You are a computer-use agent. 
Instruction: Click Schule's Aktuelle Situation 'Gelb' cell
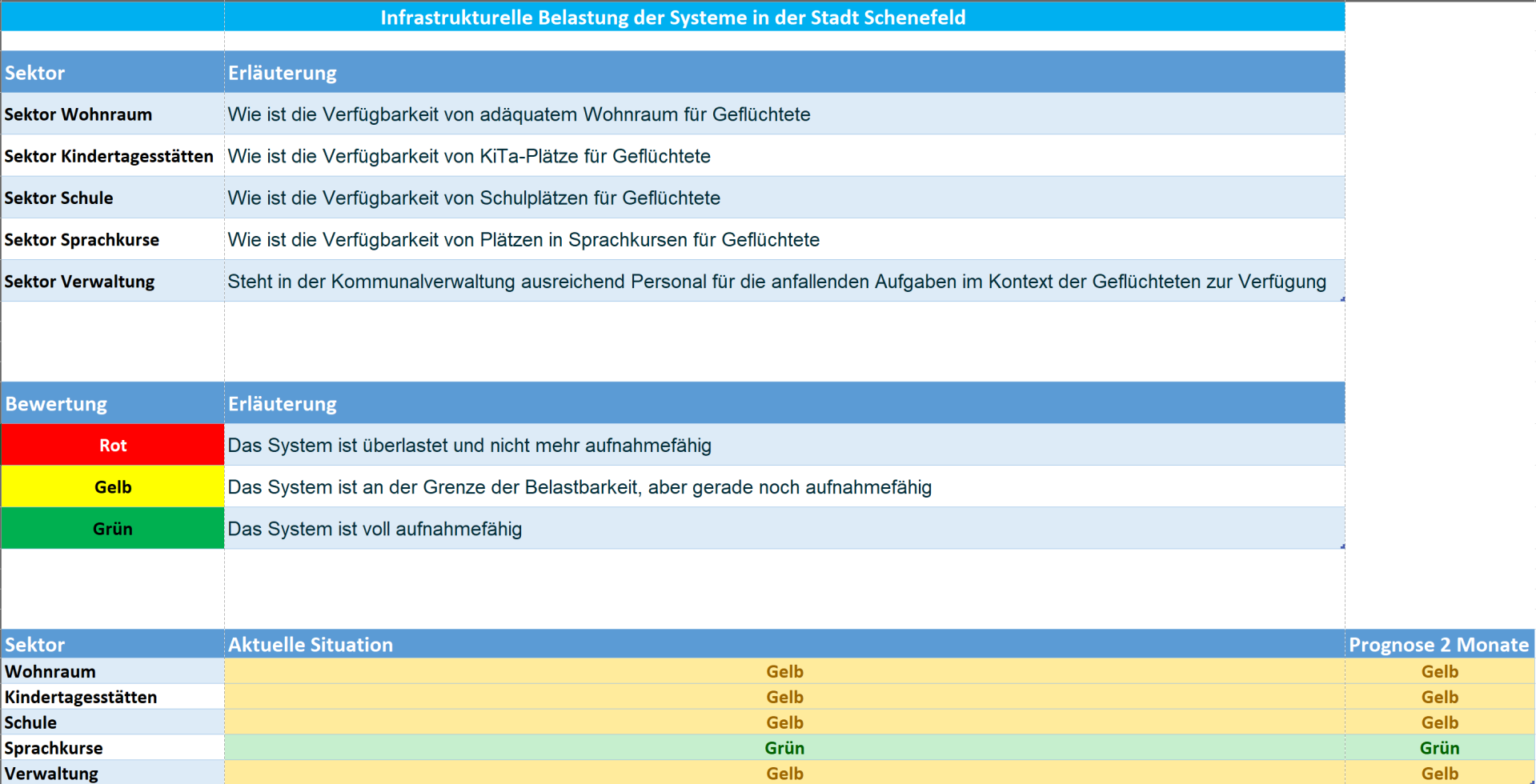784,722
